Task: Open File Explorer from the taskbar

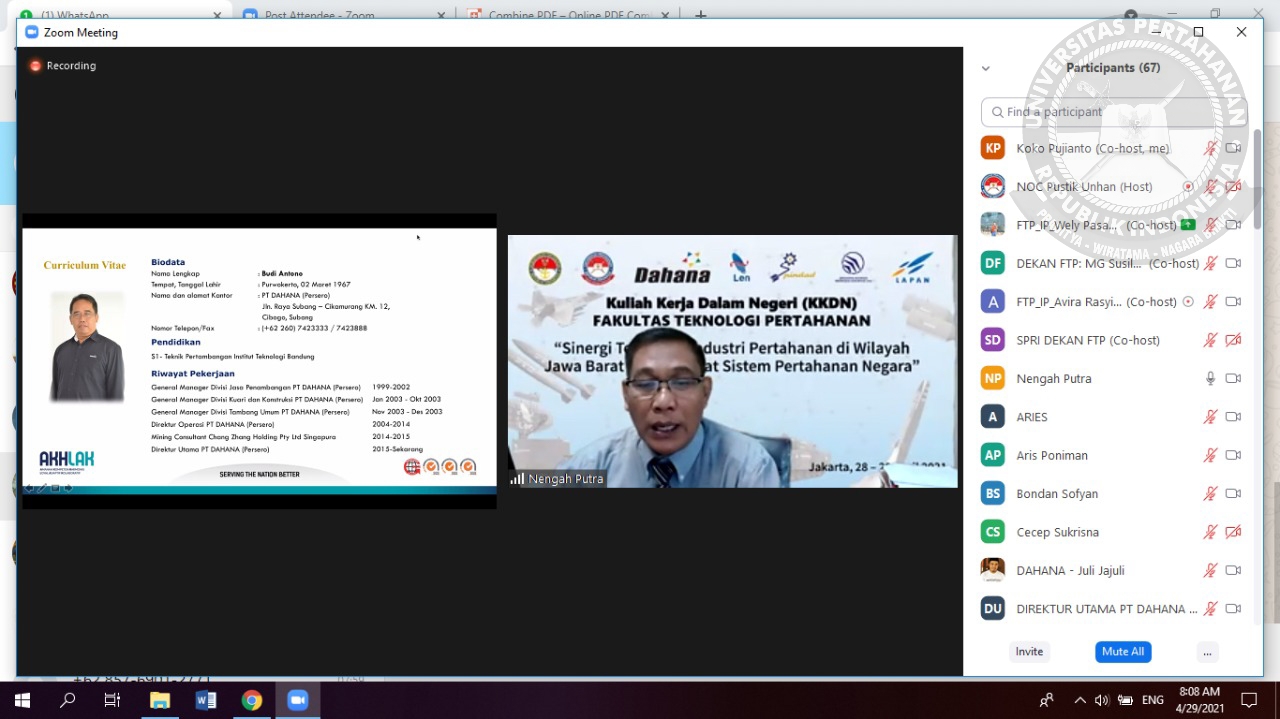Action: pos(160,700)
